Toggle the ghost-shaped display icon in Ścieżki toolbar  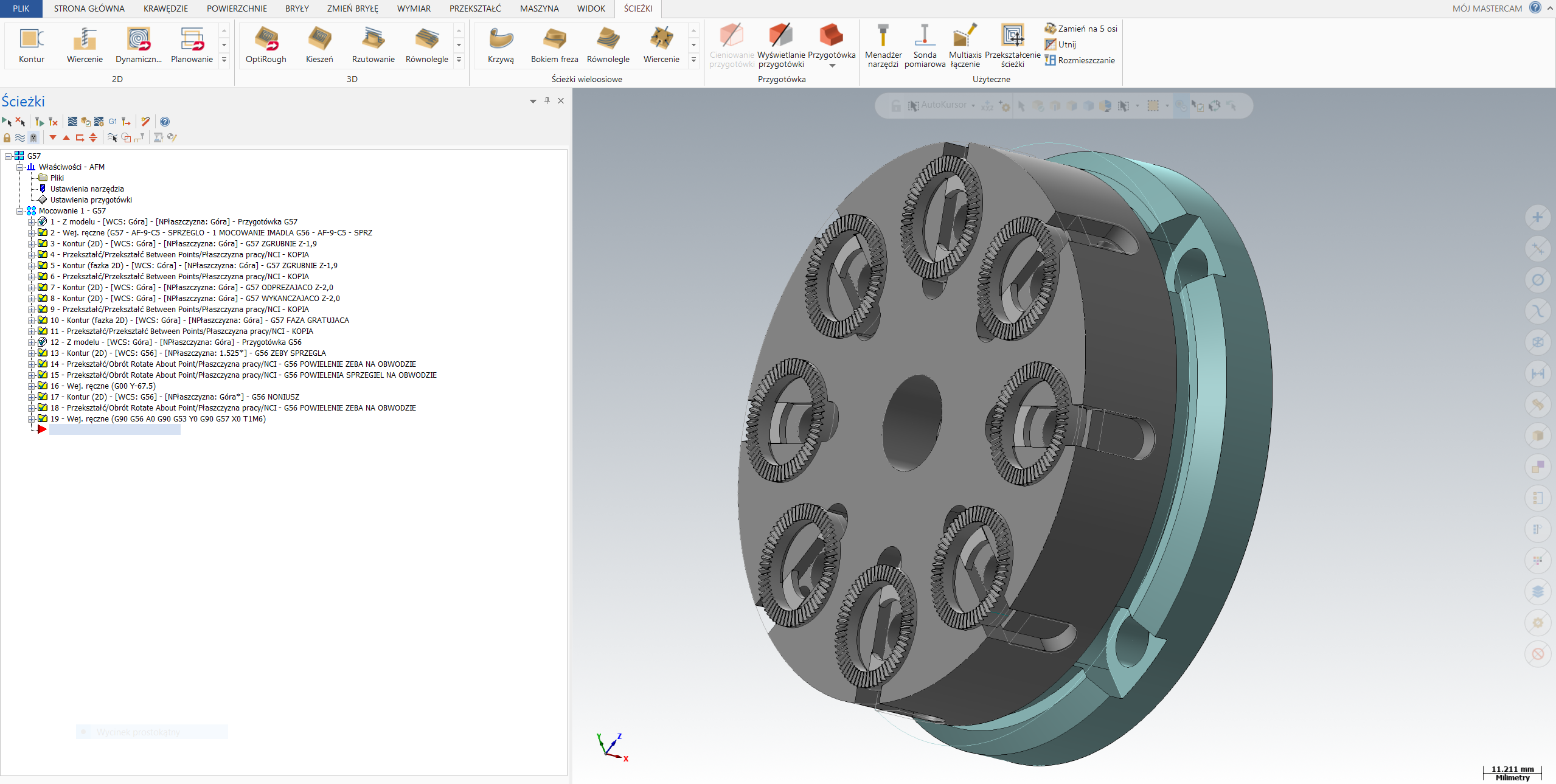point(33,137)
